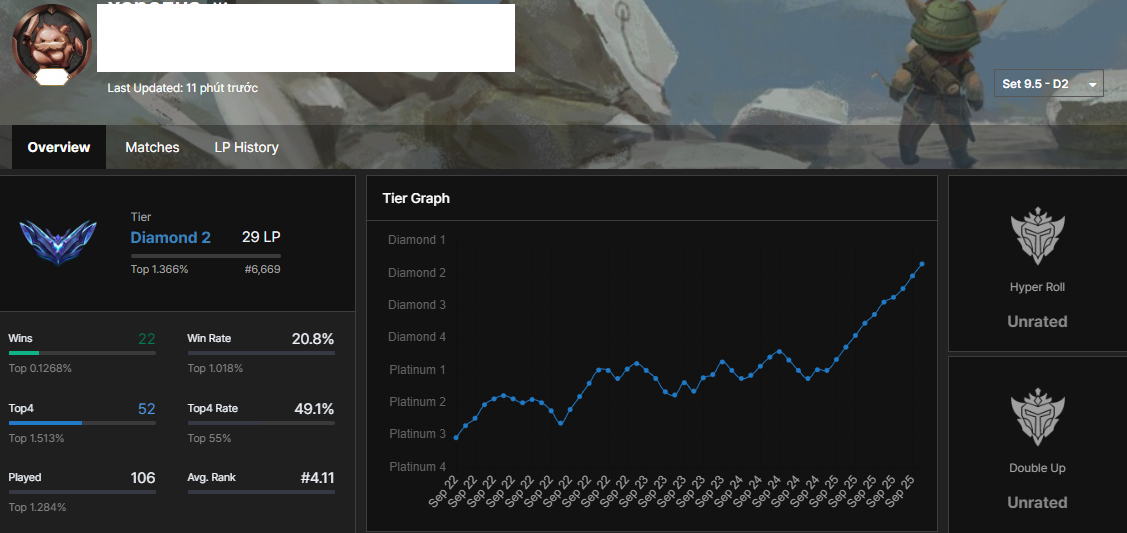Click the Hyper Roll unrated emblem
Image resolution: width=1127 pixels, height=533 pixels.
pyautogui.click(x=1037, y=236)
